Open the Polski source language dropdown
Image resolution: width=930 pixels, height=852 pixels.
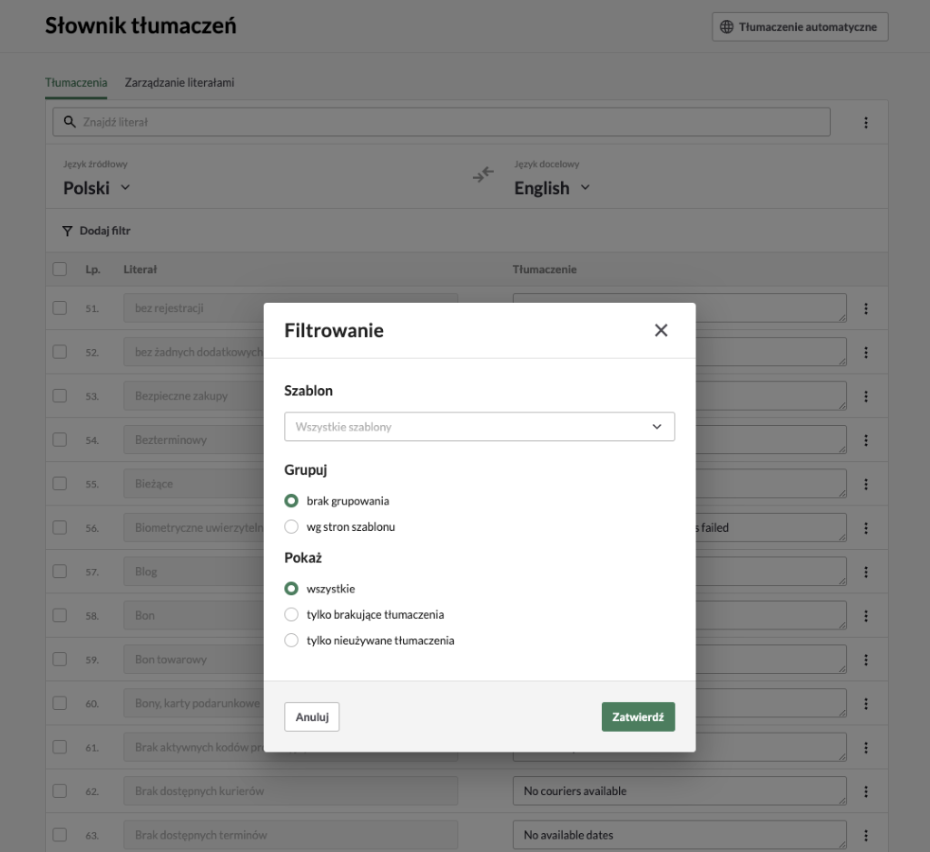97,188
